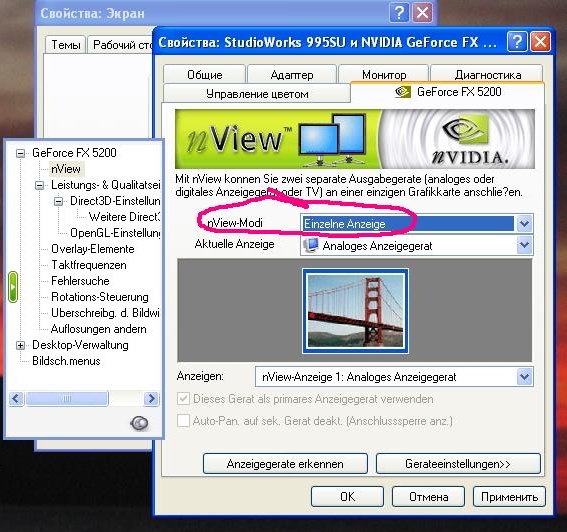
Task: Select the nView tree item
Action: [66, 169]
